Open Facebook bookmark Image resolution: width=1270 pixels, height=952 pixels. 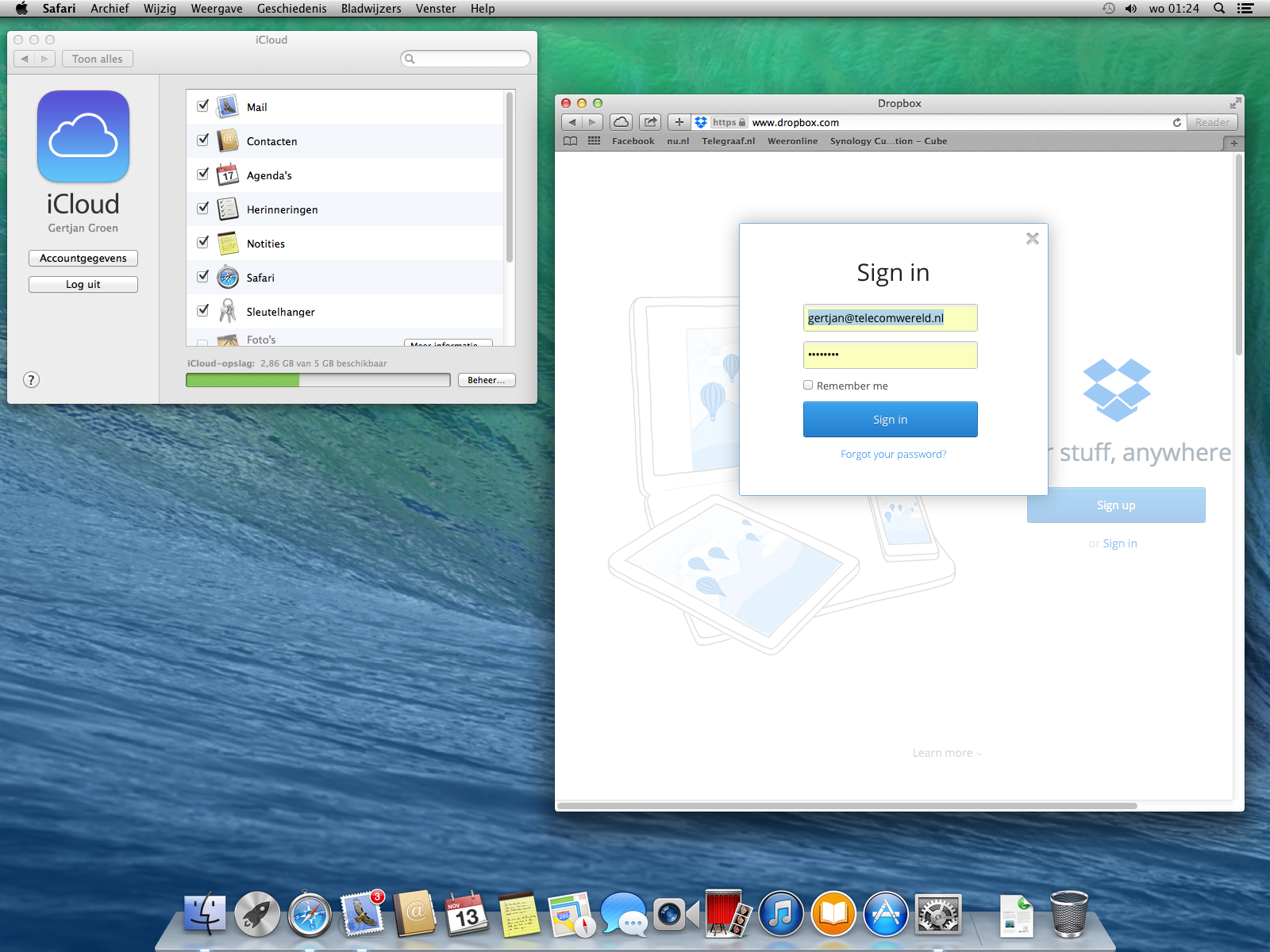click(633, 141)
